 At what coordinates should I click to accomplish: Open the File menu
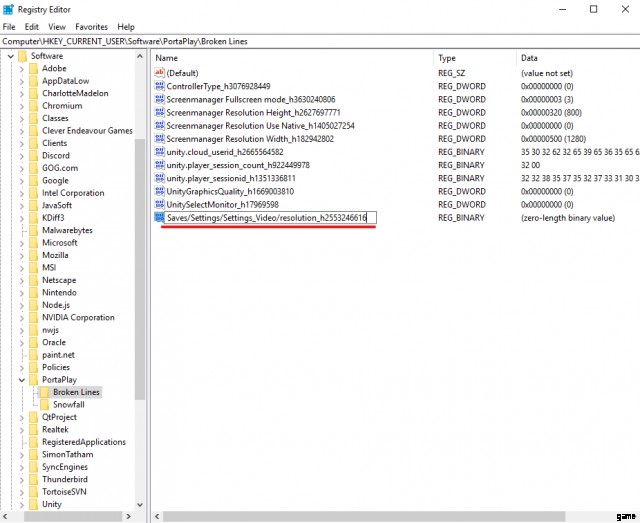point(9,26)
